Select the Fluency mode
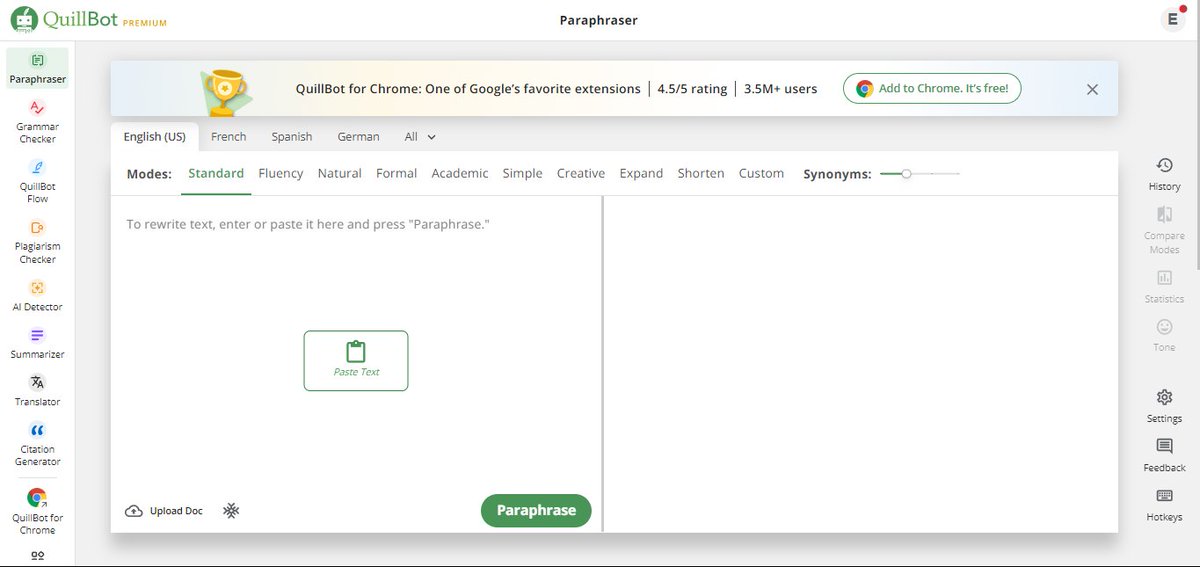 pos(281,173)
